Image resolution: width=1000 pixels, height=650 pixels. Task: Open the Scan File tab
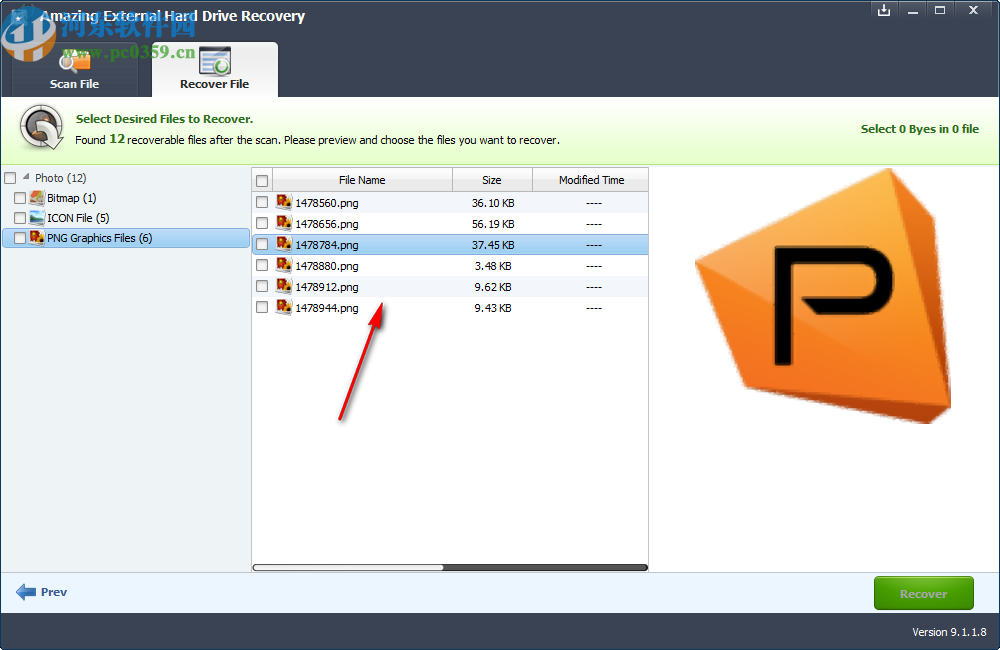click(x=75, y=70)
